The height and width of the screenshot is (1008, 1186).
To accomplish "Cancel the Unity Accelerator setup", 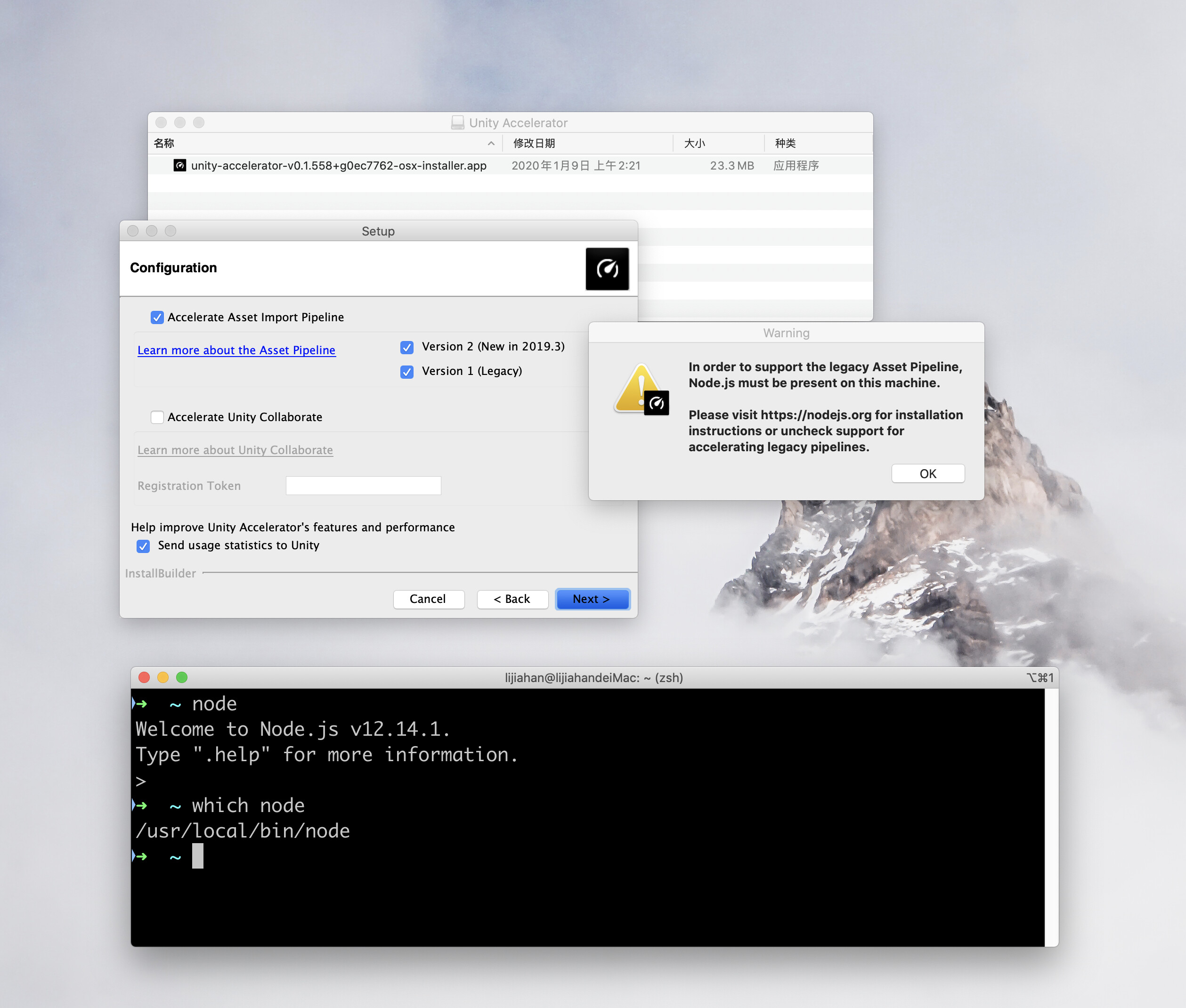I will point(429,599).
